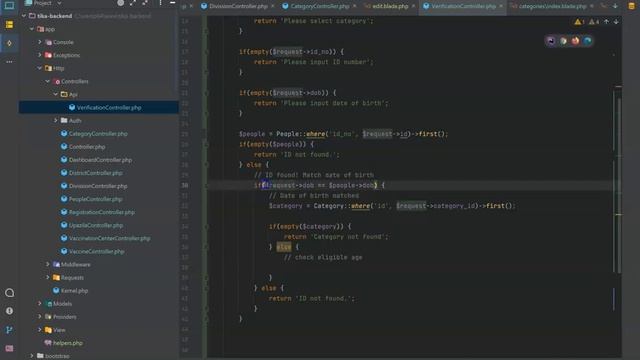Image resolution: width=640 pixels, height=360 pixels.
Task: Click Select Opened File target icon
Action: tap(120, 3)
